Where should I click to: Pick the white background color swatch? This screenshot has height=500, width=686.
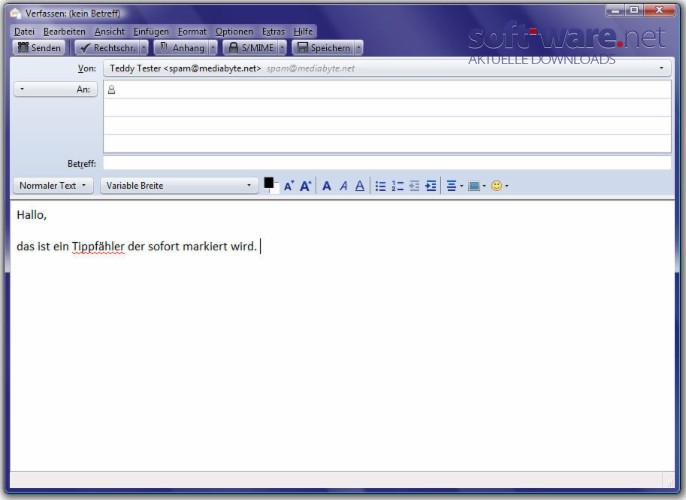coord(276,190)
